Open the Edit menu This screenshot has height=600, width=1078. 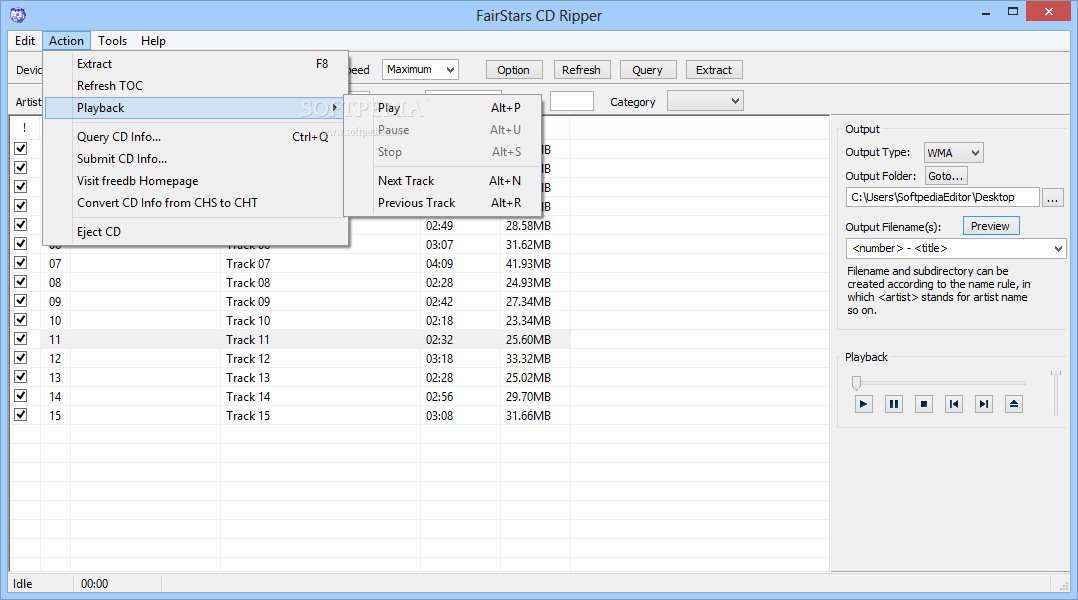[x=25, y=41]
